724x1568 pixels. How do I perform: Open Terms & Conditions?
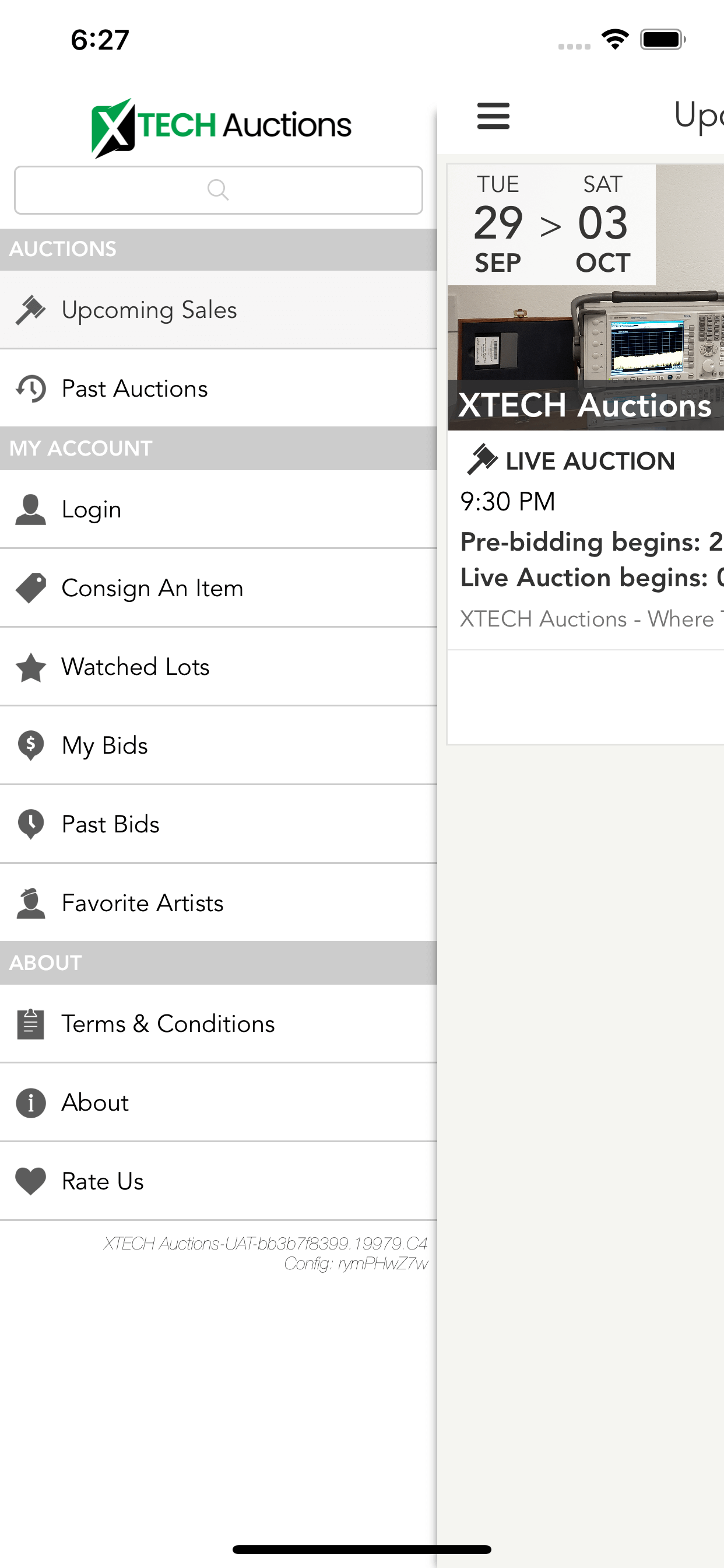pyautogui.click(x=219, y=1024)
